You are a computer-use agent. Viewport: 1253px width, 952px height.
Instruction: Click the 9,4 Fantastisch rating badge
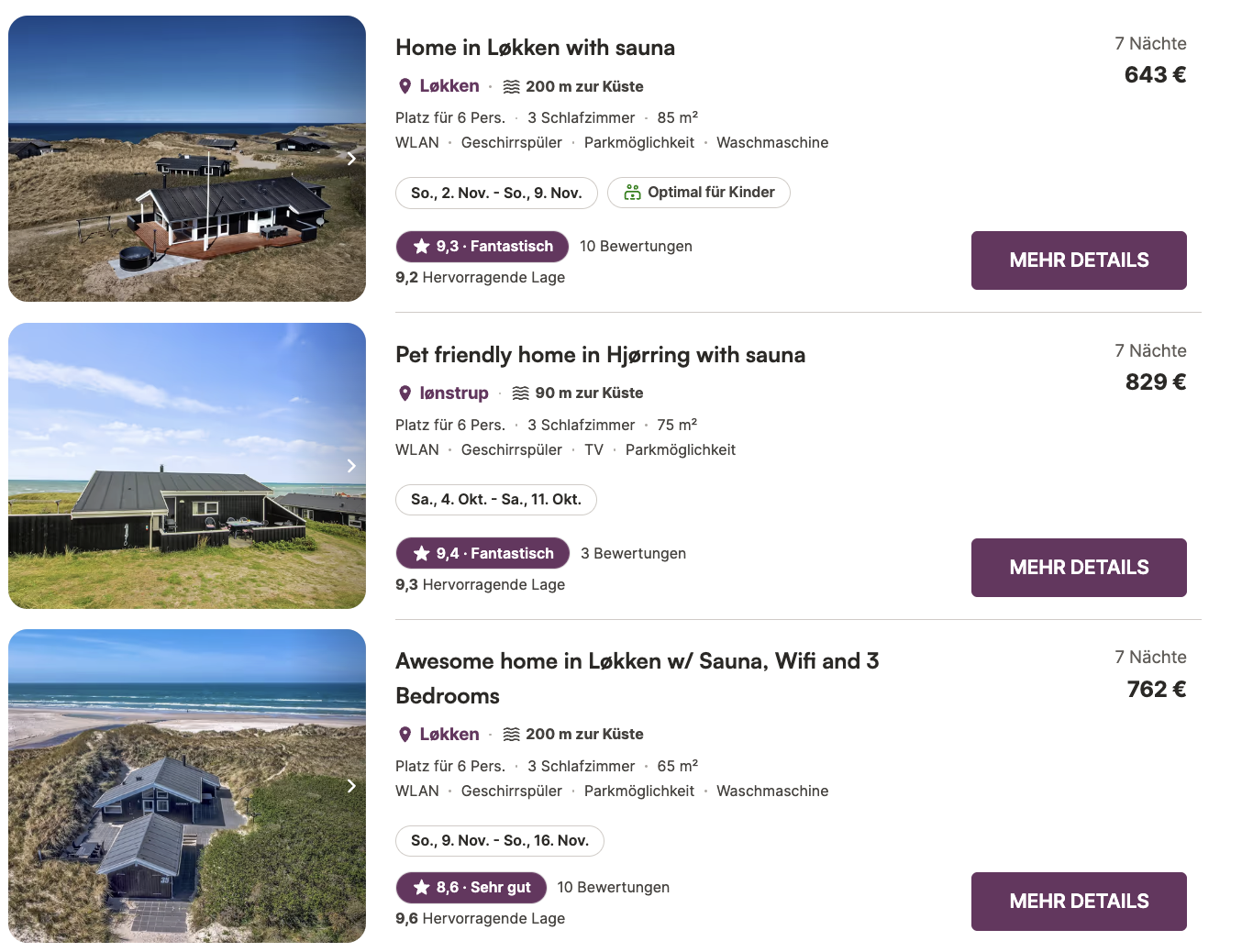(x=482, y=553)
